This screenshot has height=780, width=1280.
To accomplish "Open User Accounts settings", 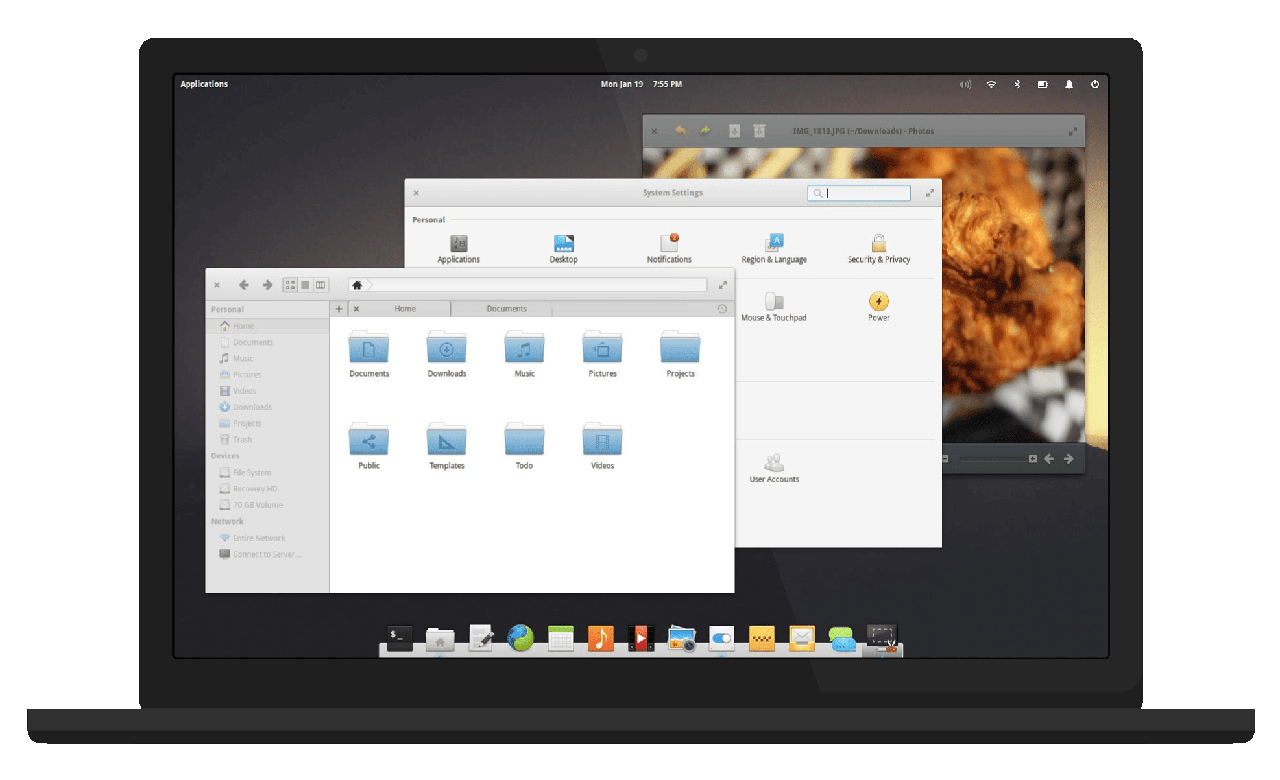I will point(773,464).
